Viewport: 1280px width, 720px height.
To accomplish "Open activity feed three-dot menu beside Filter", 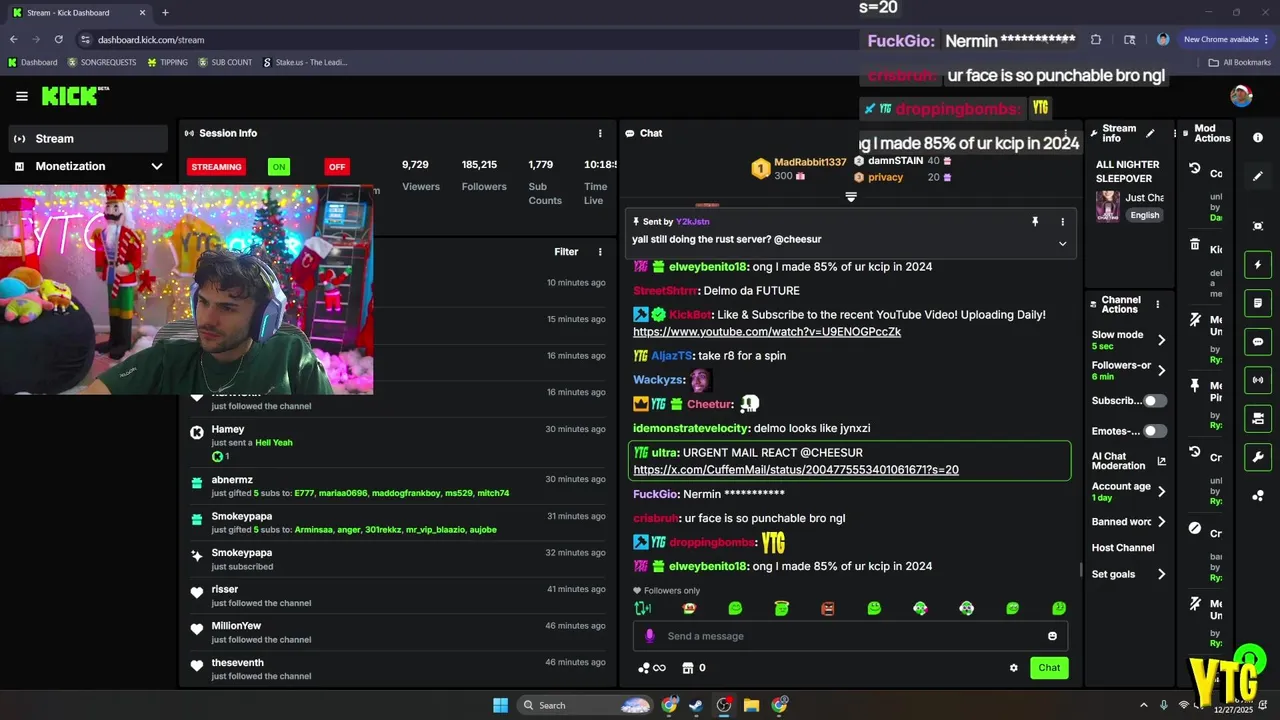I will point(600,252).
